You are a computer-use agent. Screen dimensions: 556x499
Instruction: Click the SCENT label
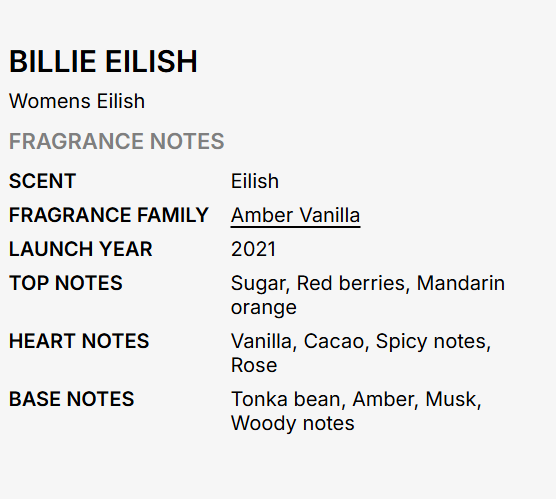pos(43,181)
